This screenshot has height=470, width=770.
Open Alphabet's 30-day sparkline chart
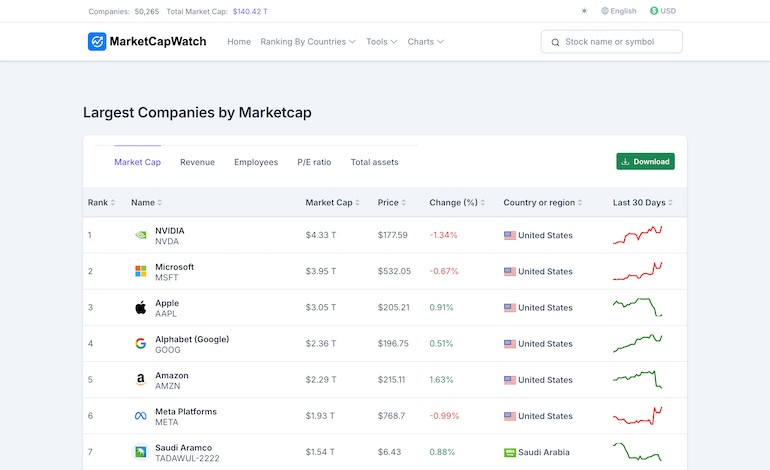pos(637,343)
